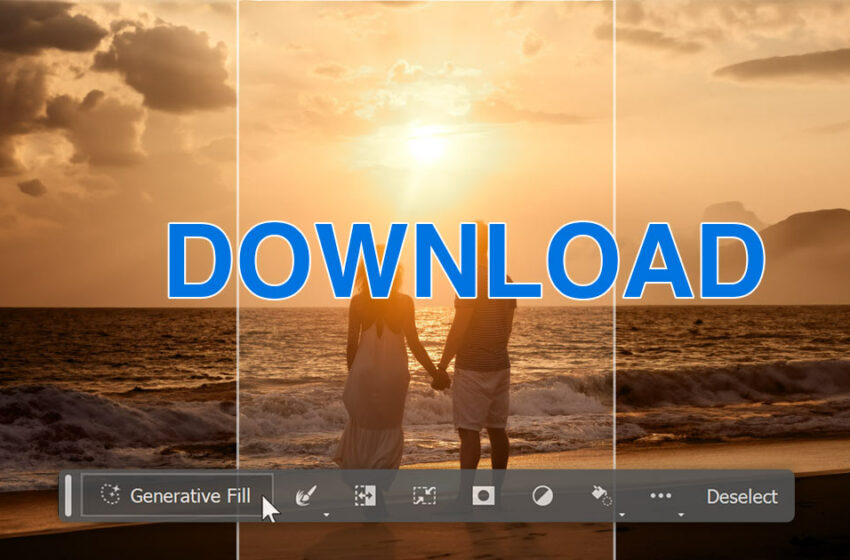Click the Invert Selection icon
Viewport: 850px width, 560px height.
365,496
